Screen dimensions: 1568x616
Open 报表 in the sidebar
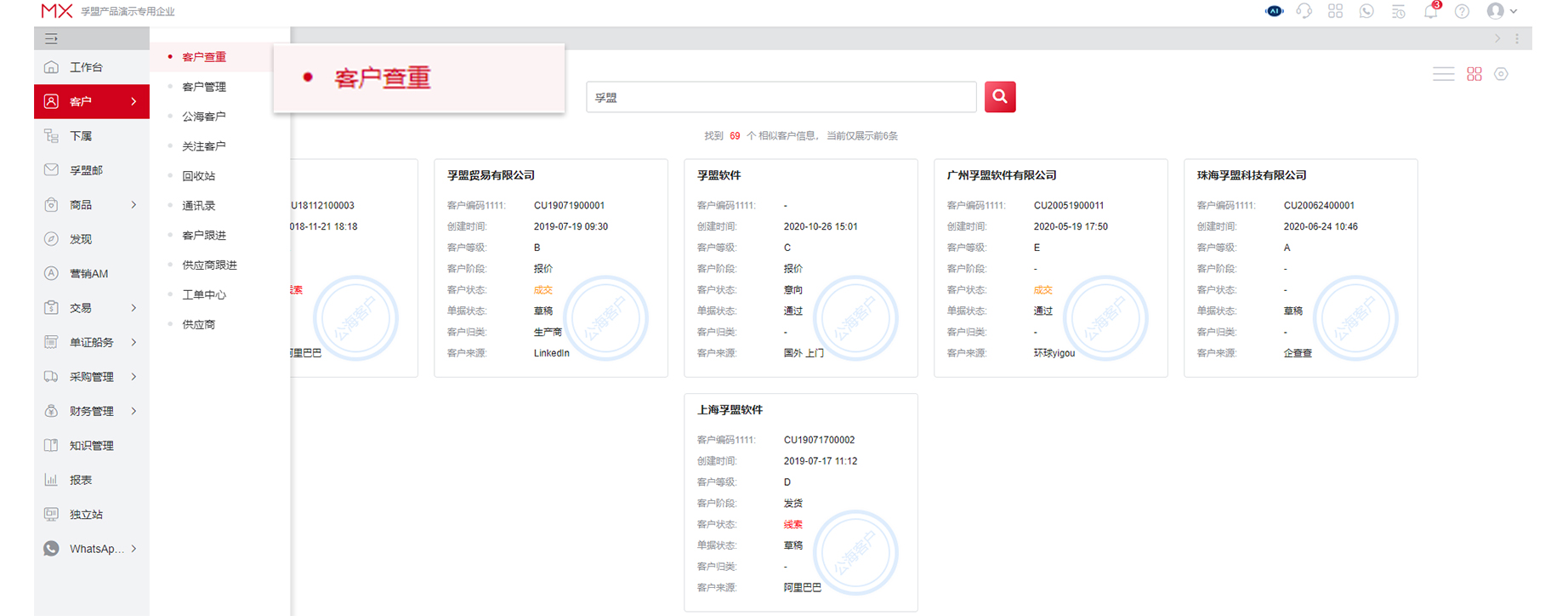pos(92,480)
